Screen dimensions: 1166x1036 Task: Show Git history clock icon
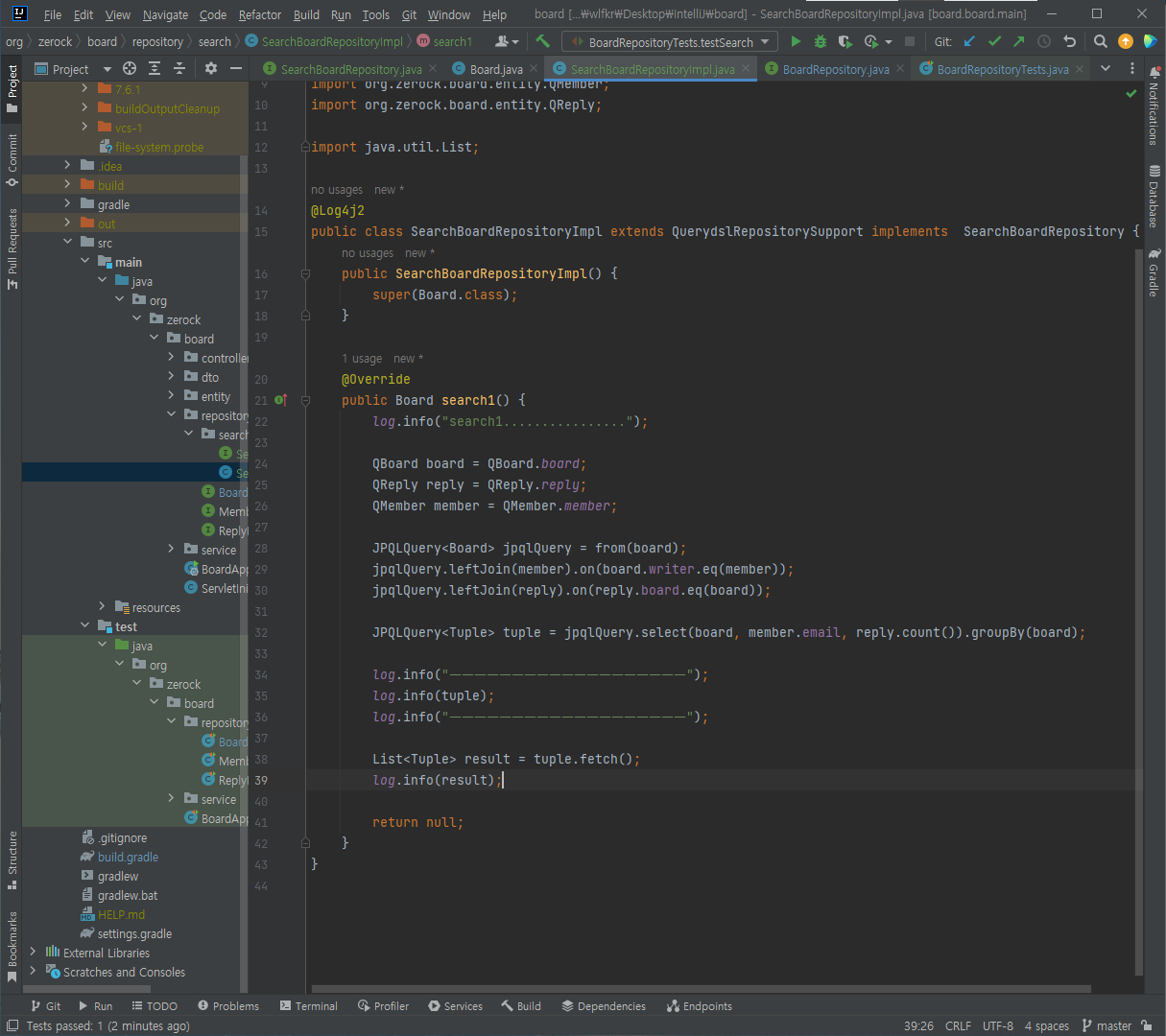pyautogui.click(x=1044, y=41)
